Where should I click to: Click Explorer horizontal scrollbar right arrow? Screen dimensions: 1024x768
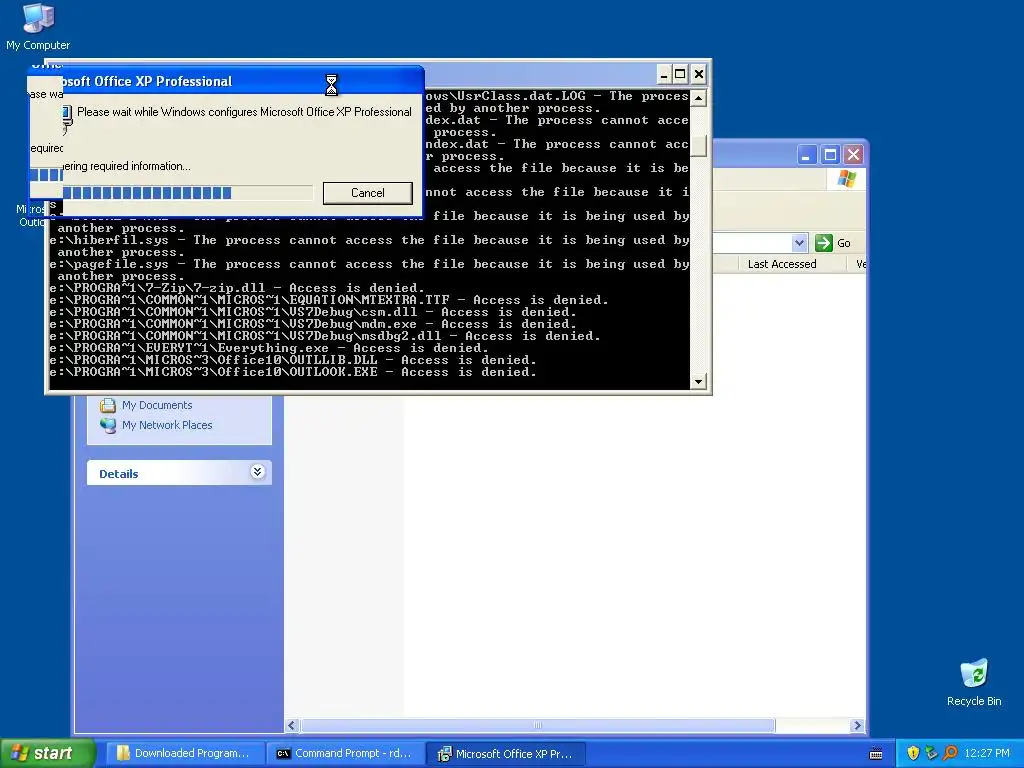click(x=857, y=726)
